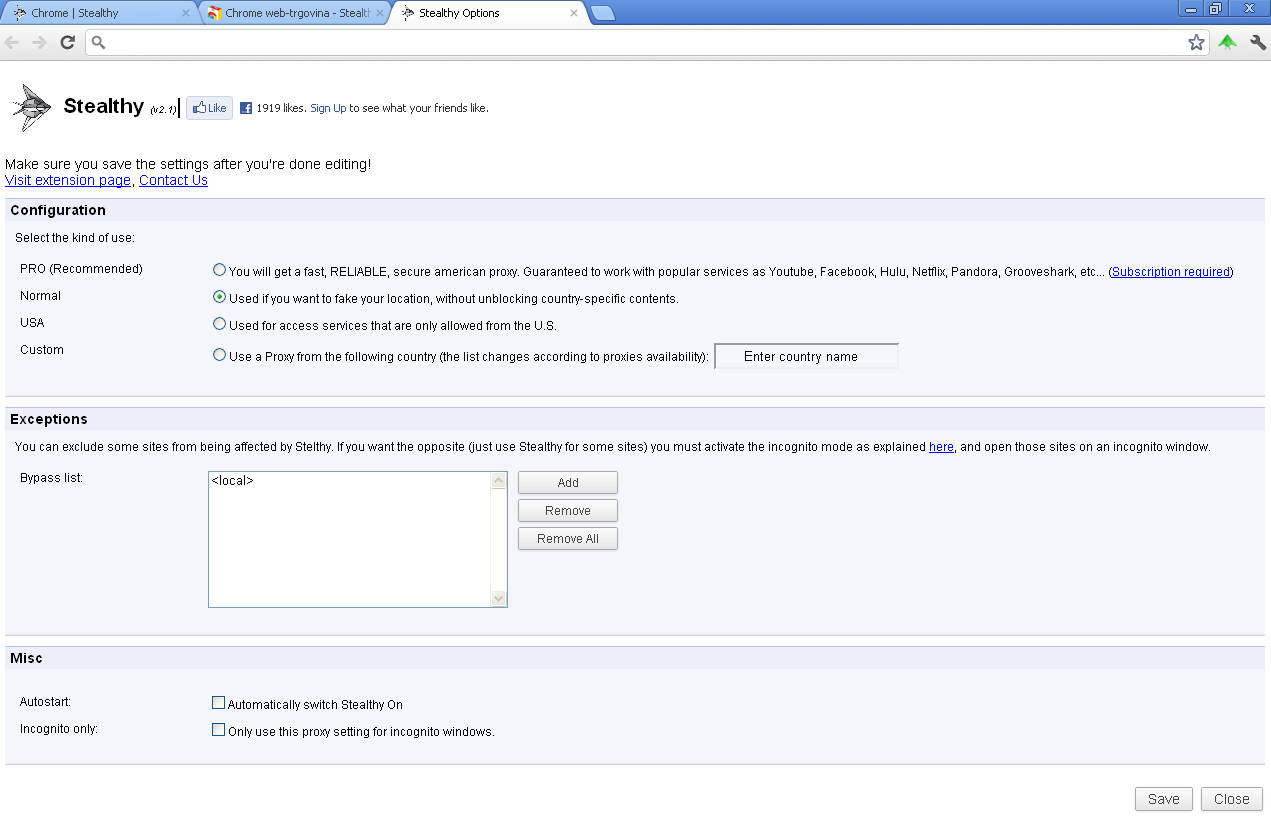Check 'Only use this proxy setting for incognito windows'
The image size is (1271, 822).
(219, 730)
